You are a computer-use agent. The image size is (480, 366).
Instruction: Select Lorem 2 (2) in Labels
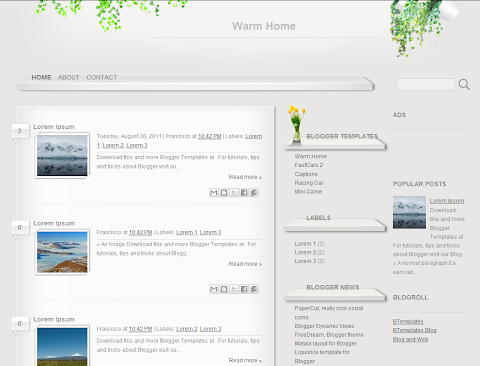(x=309, y=252)
